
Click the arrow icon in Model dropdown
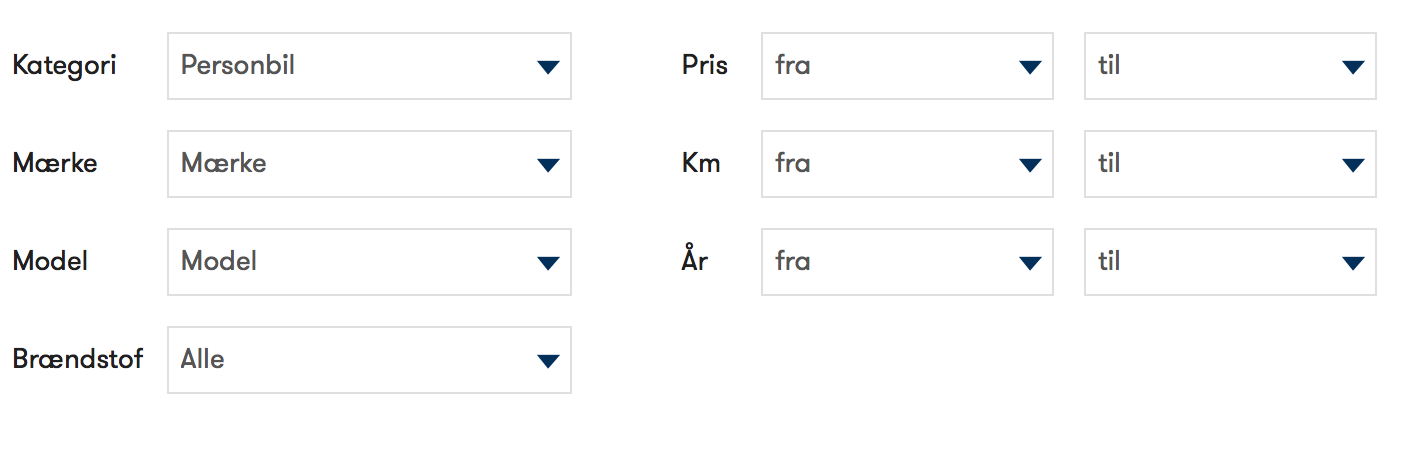coord(547,263)
